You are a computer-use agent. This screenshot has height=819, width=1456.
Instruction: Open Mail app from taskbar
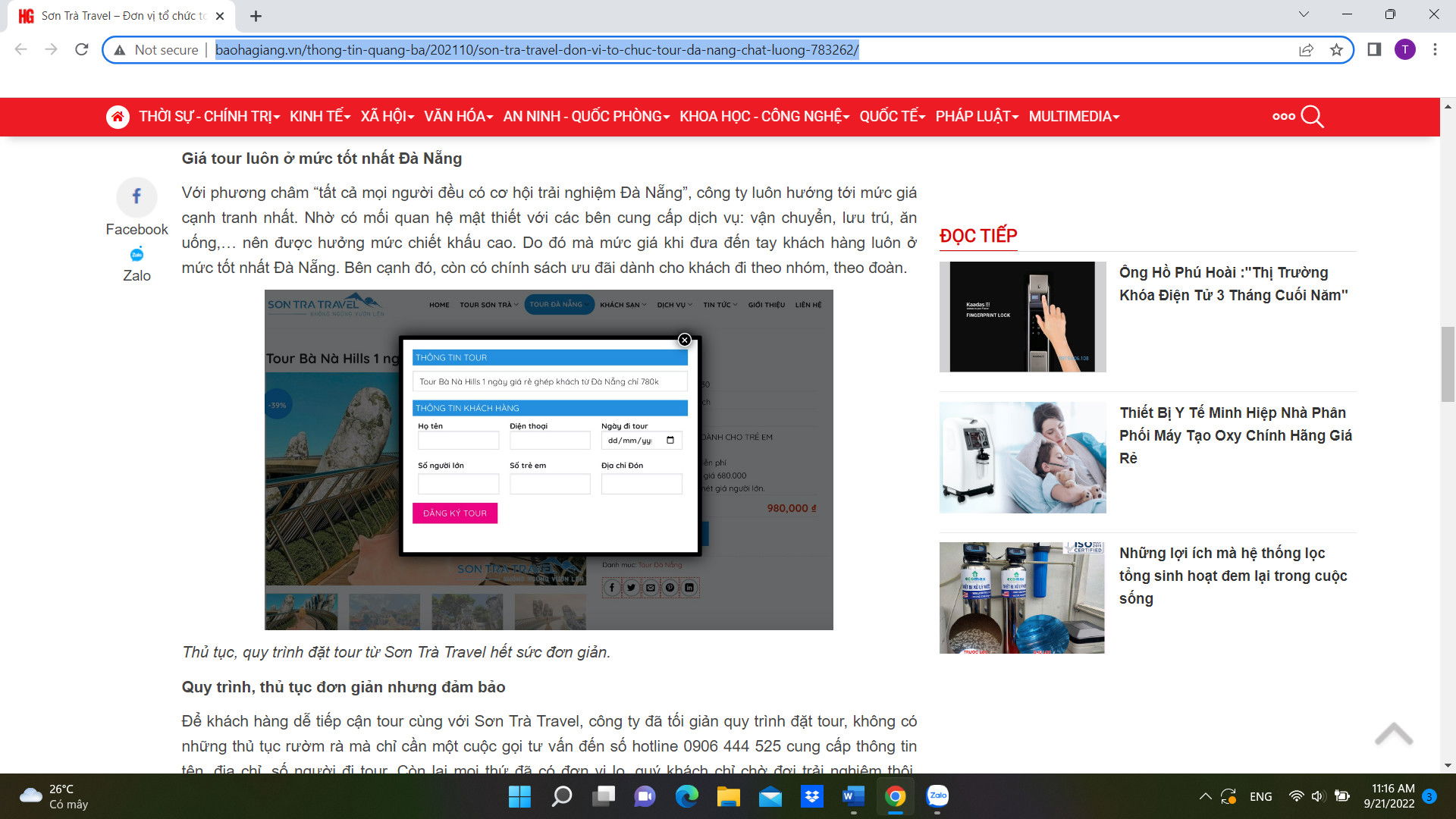point(770,796)
